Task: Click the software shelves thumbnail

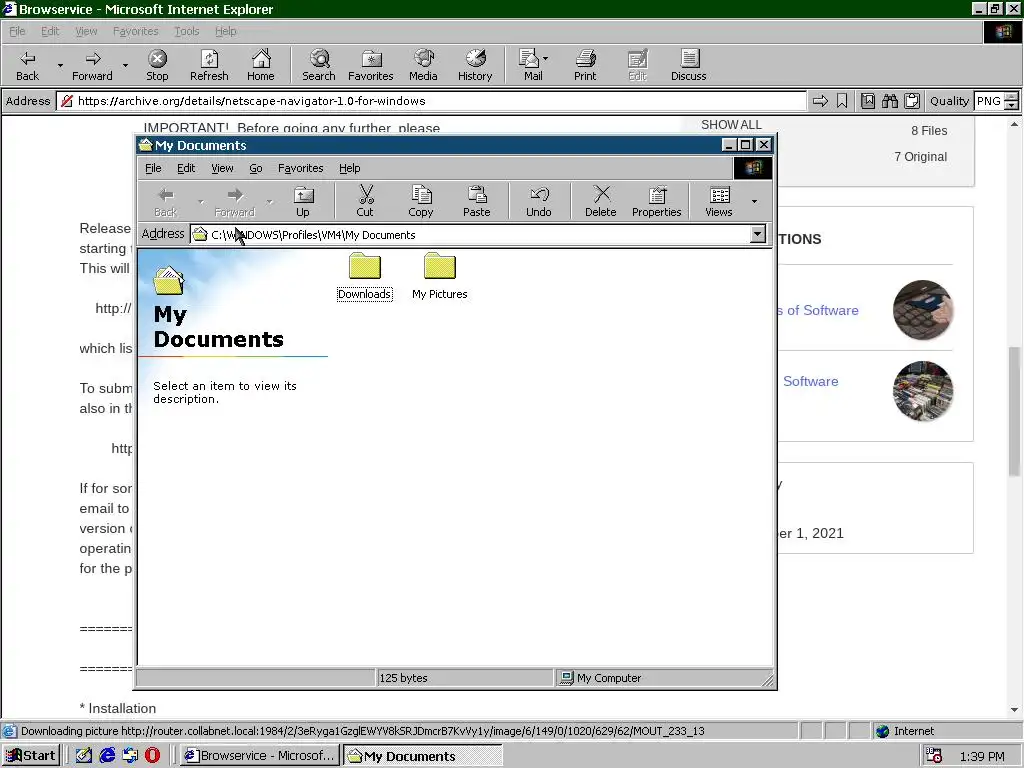Action: pyautogui.click(x=923, y=391)
